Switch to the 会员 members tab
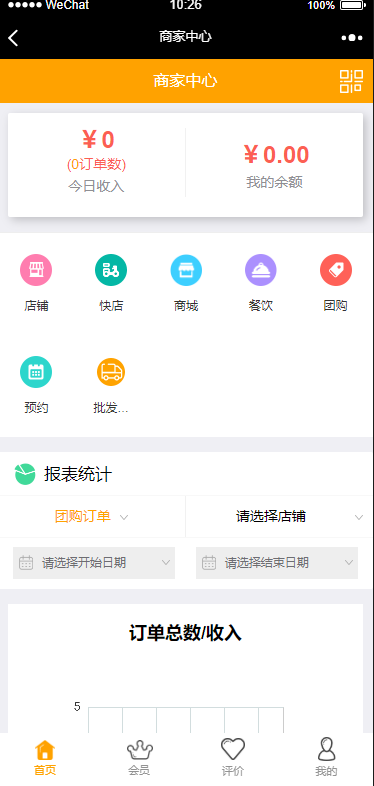 139,758
